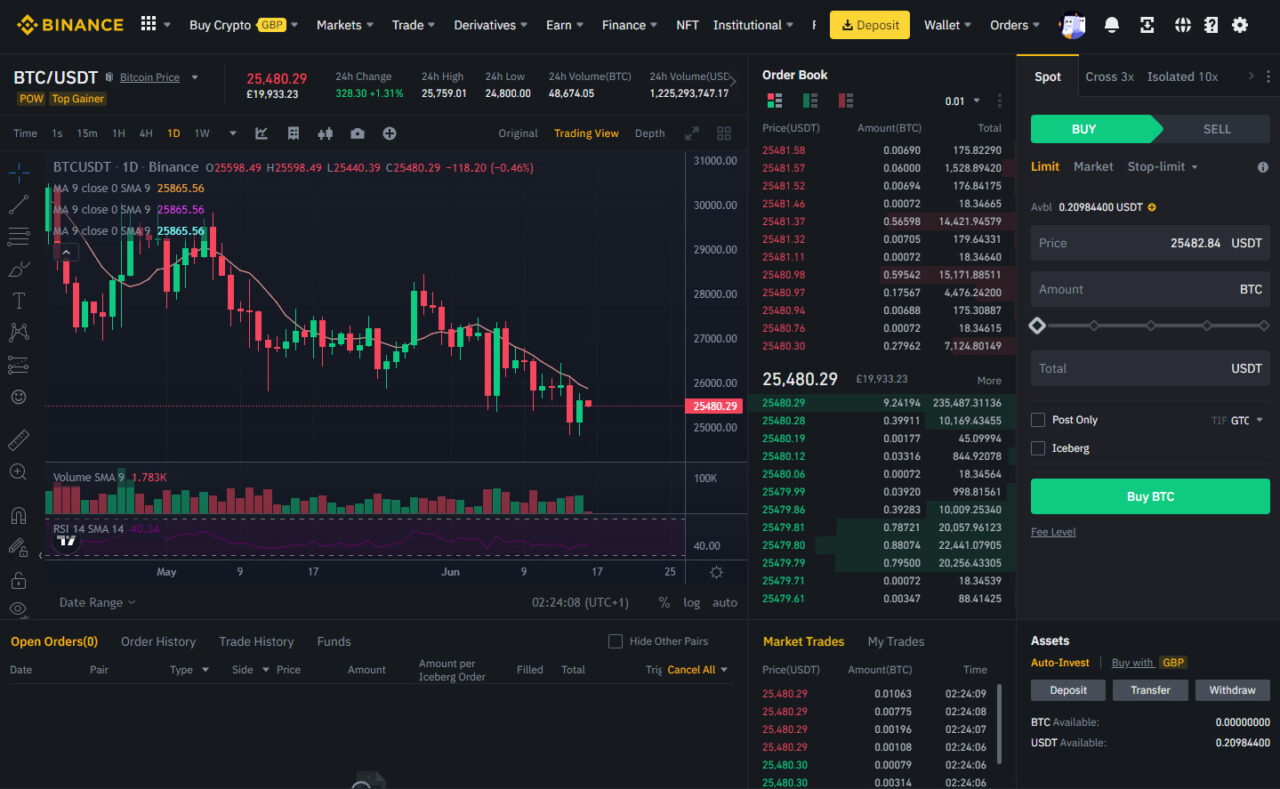The height and width of the screenshot is (789, 1280).
Task: Open the Markets menu
Action: pyautogui.click(x=344, y=25)
